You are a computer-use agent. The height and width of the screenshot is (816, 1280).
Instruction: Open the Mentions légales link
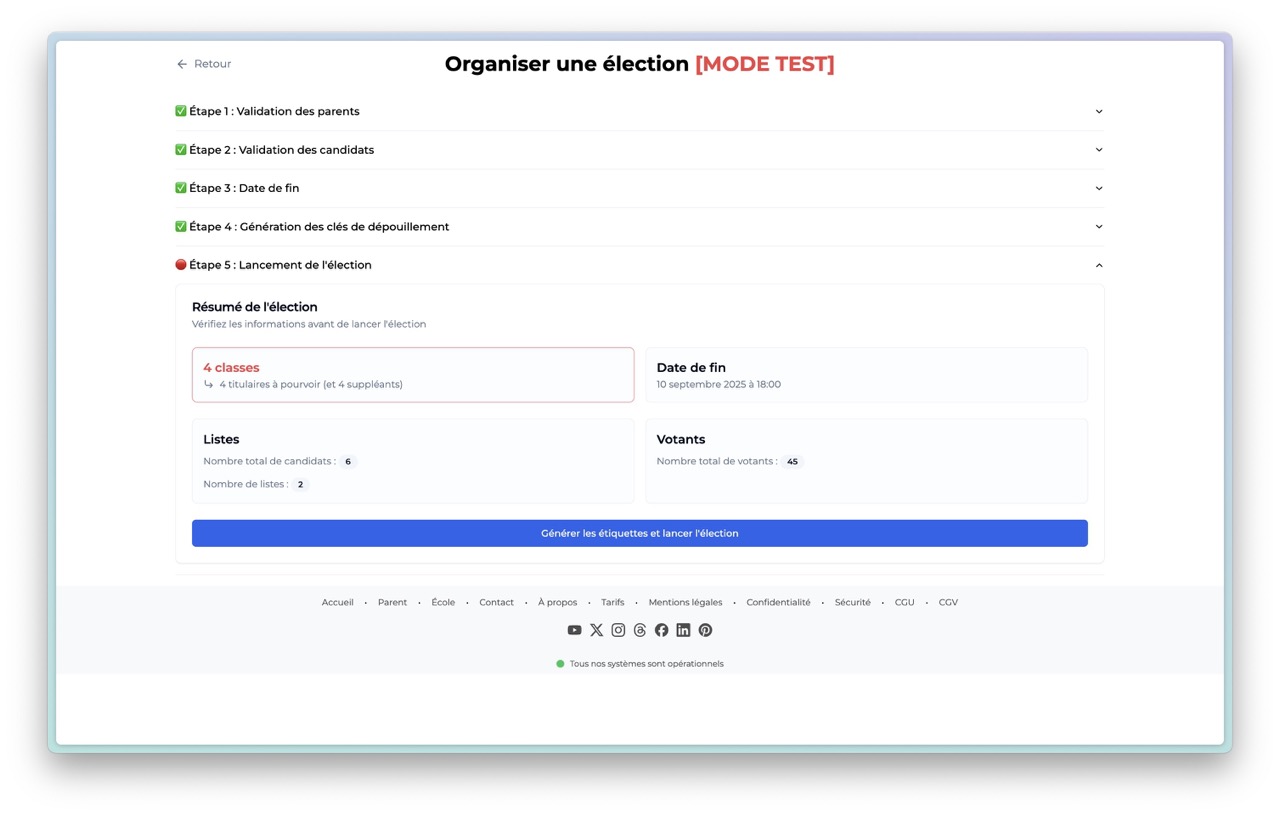point(685,602)
